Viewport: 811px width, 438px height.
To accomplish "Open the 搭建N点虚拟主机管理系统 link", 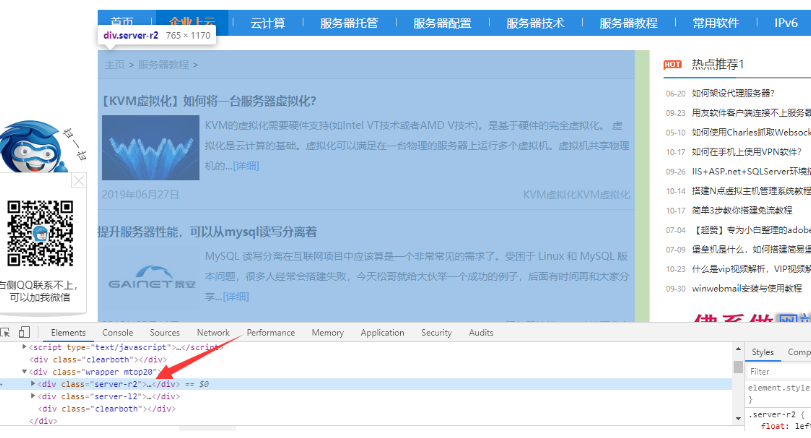I will (x=751, y=191).
